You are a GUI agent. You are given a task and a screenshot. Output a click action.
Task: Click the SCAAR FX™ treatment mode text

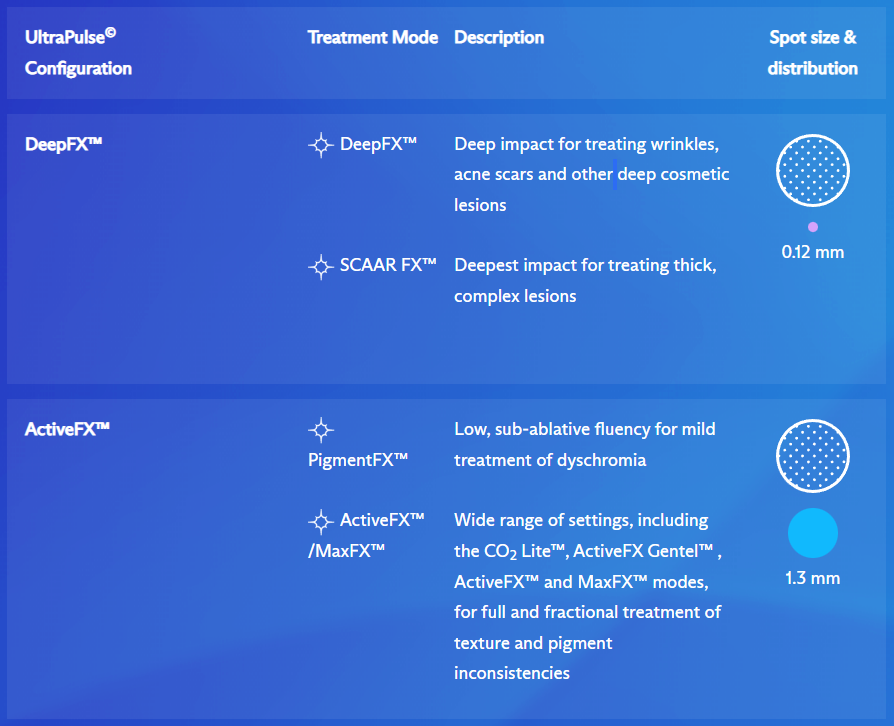point(388,266)
